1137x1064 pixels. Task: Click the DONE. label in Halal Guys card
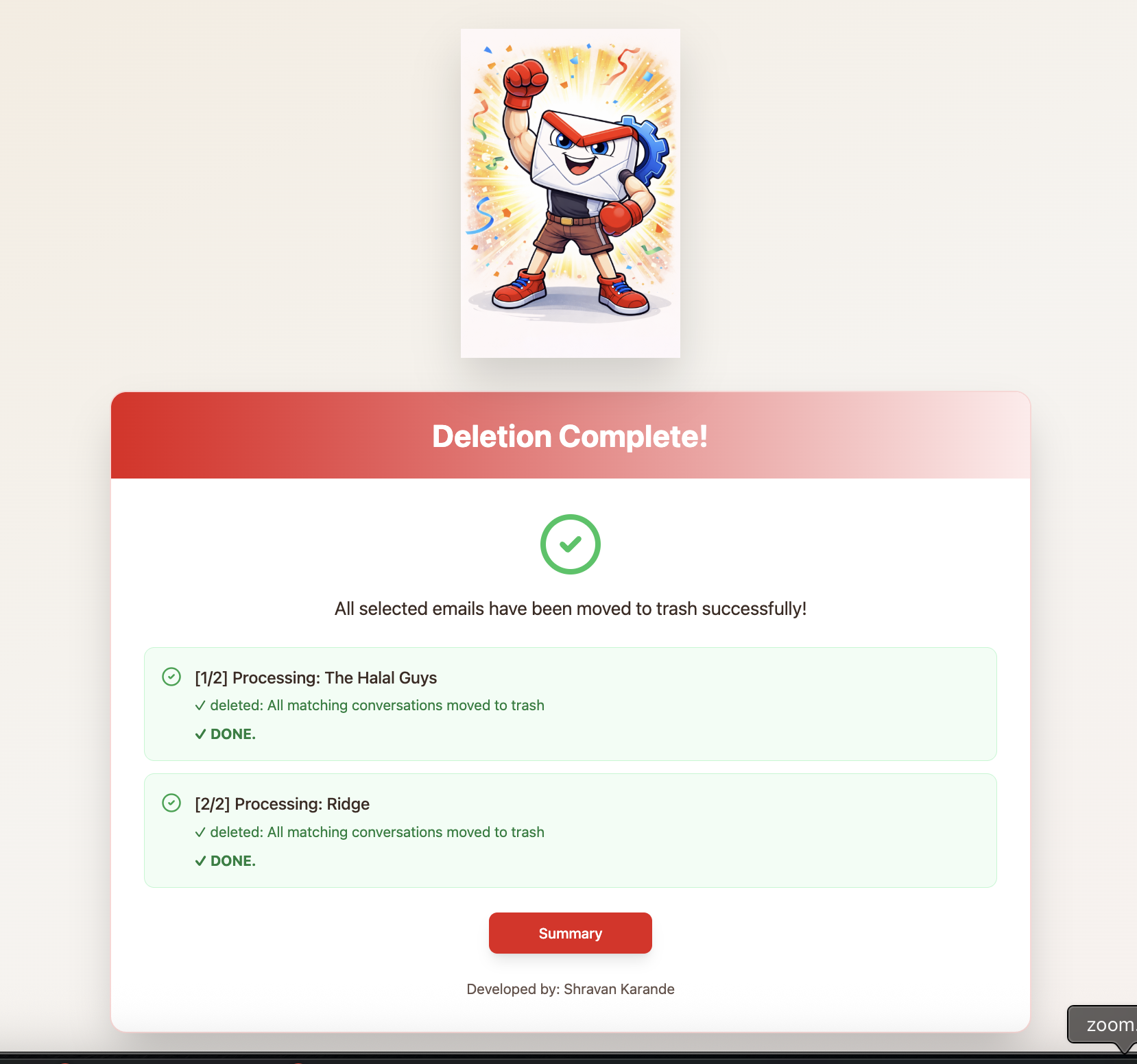coord(233,734)
